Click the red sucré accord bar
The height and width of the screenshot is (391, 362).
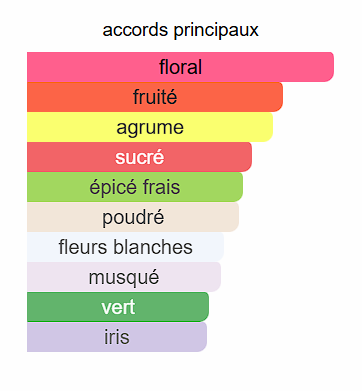[139, 157]
